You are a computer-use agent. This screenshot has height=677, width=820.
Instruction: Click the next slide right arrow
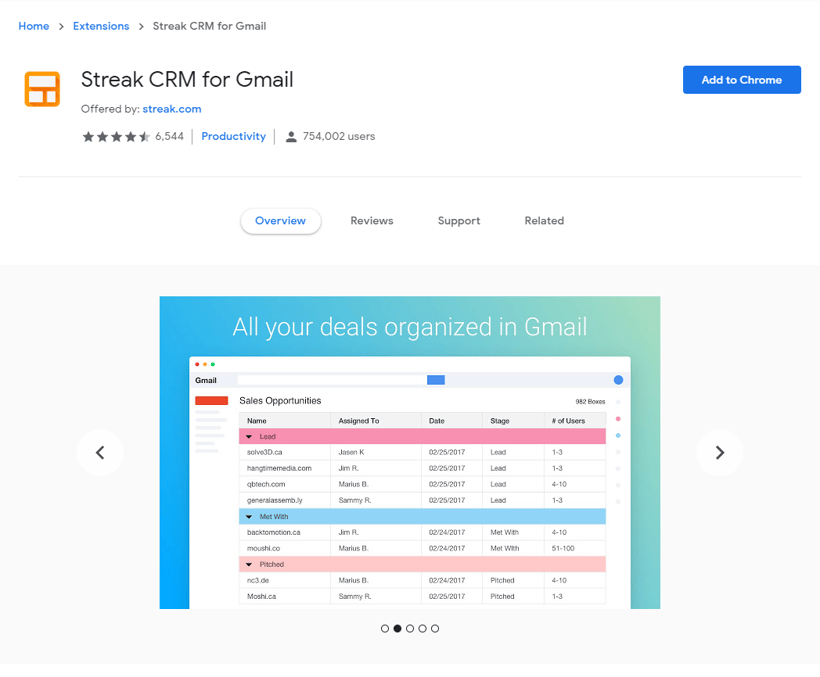click(719, 453)
